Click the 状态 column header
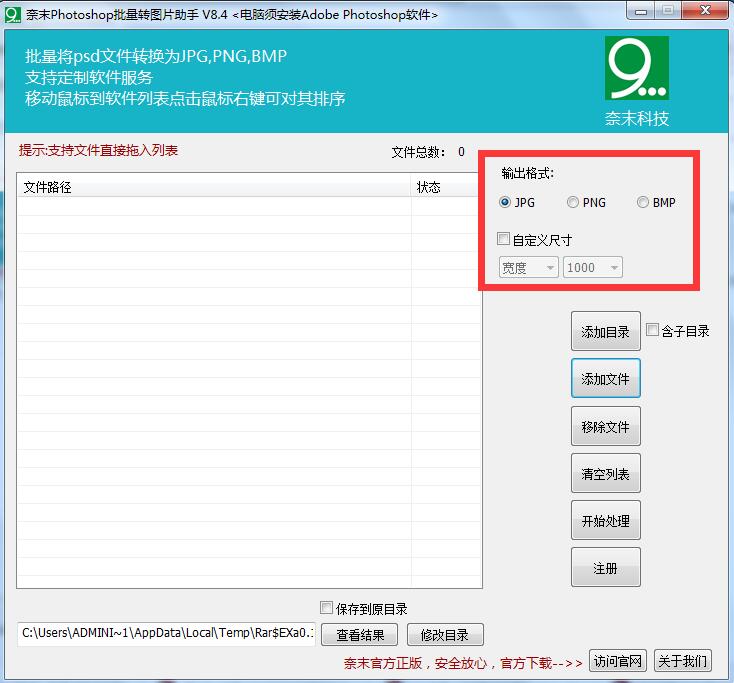Screen dimensions: 734x683 point(446,187)
